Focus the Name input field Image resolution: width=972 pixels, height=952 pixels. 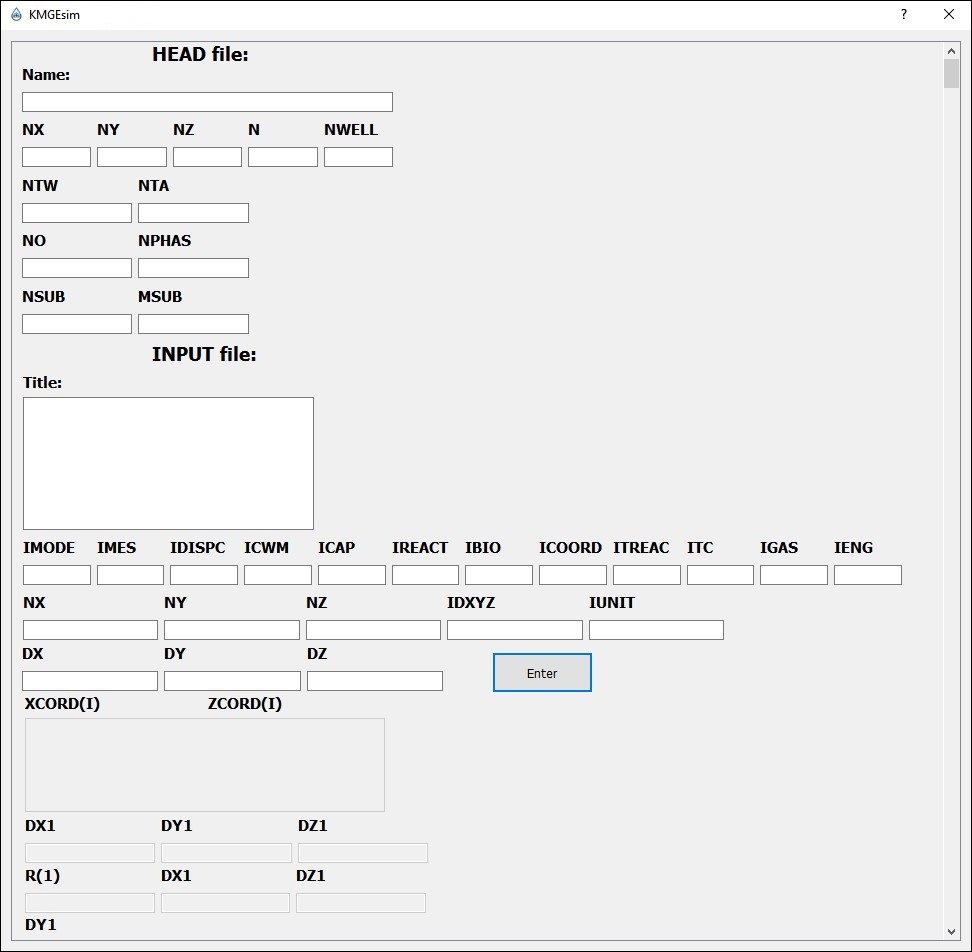[x=207, y=102]
